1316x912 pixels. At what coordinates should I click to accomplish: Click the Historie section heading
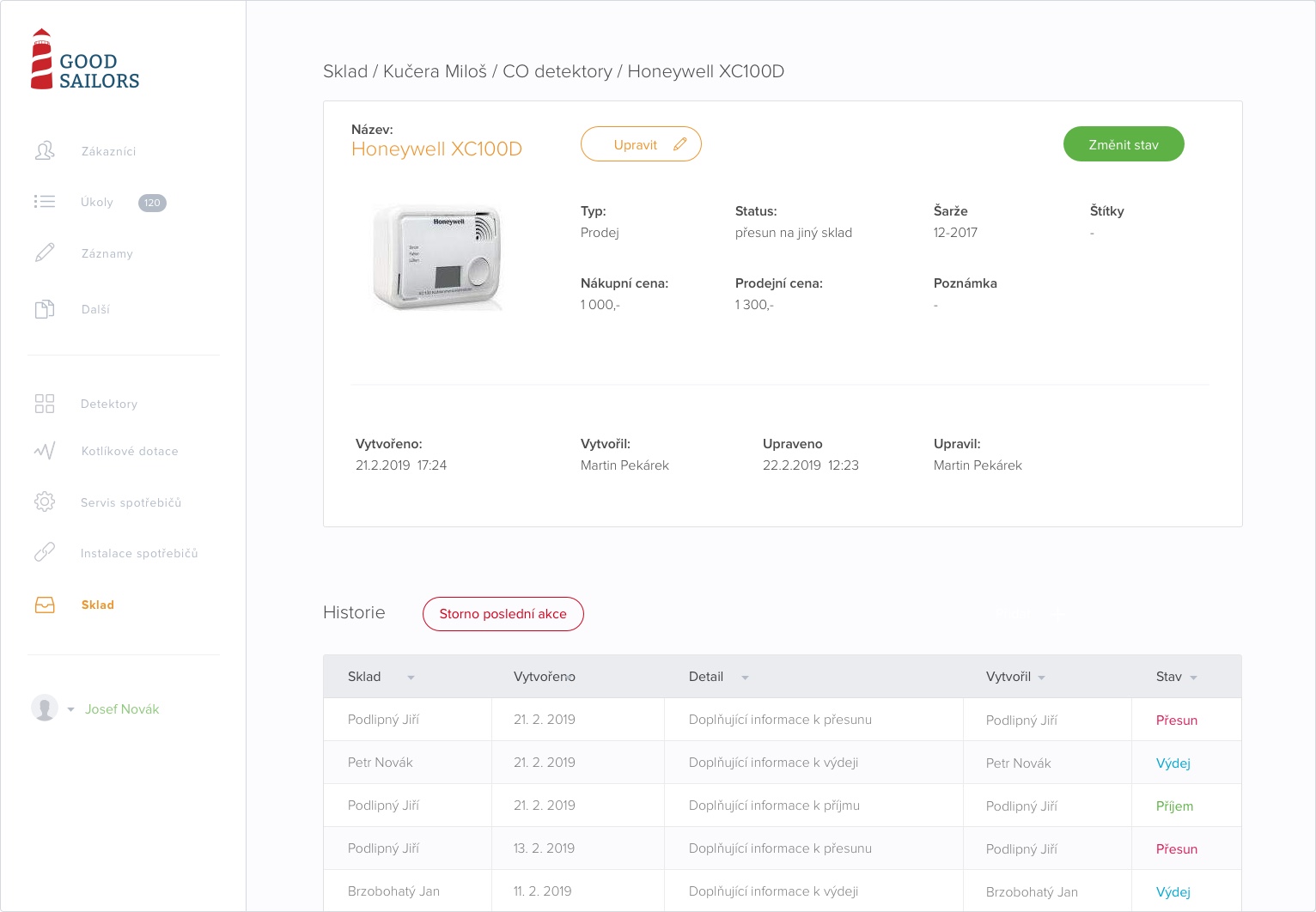coord(354,612)
